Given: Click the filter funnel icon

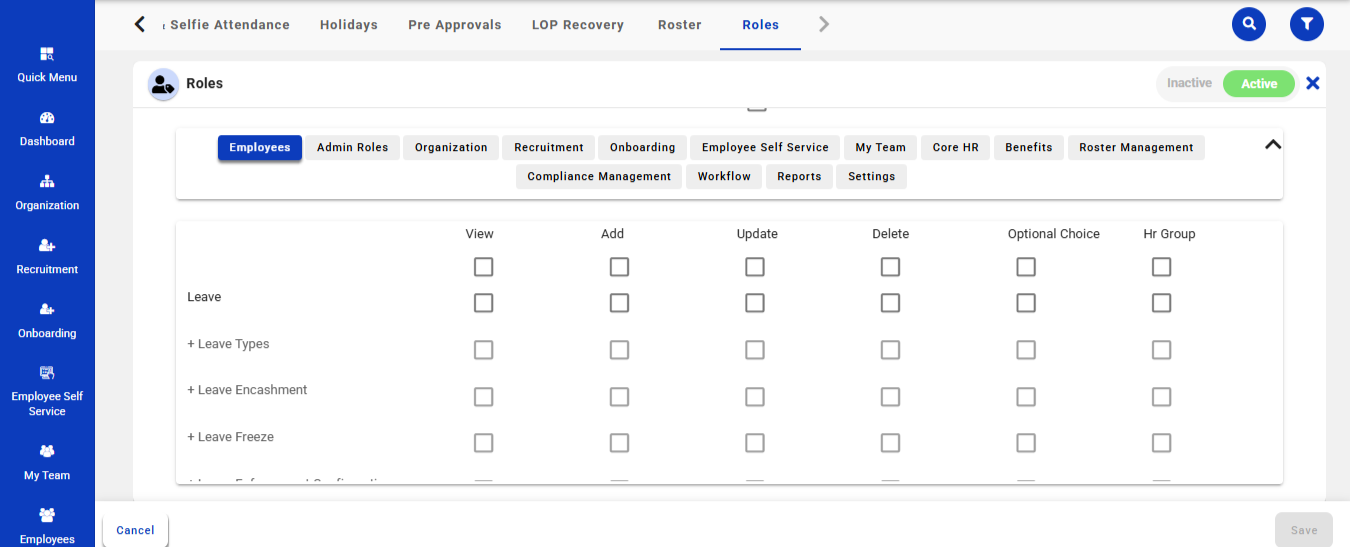Looking at the screenshot, I should [x=1306, y=24].
